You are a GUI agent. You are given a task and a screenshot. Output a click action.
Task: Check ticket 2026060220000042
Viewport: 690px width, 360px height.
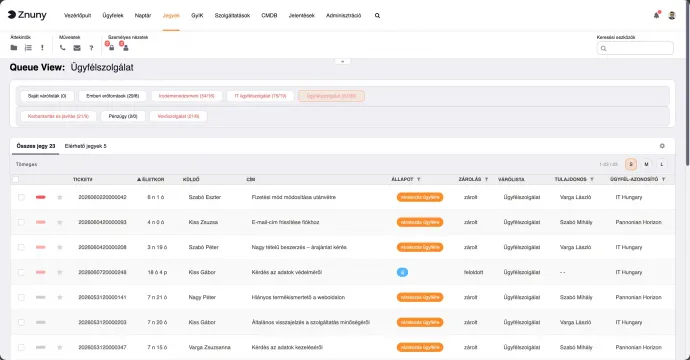pyautogui.click(x=21, y=197)
